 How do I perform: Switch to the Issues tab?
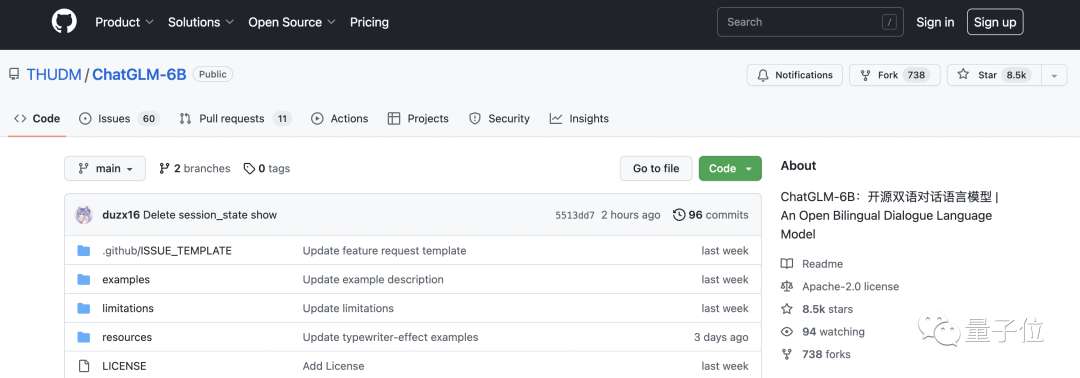click(119, 118)
